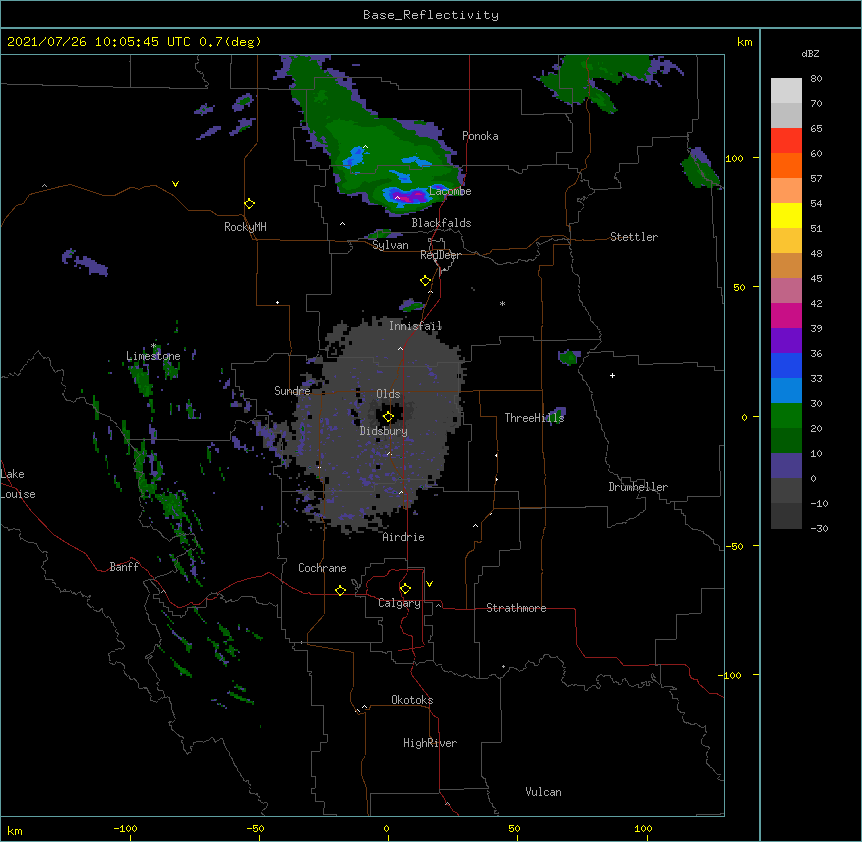Click the -100 tick on bottom axis

coord(125,829)
